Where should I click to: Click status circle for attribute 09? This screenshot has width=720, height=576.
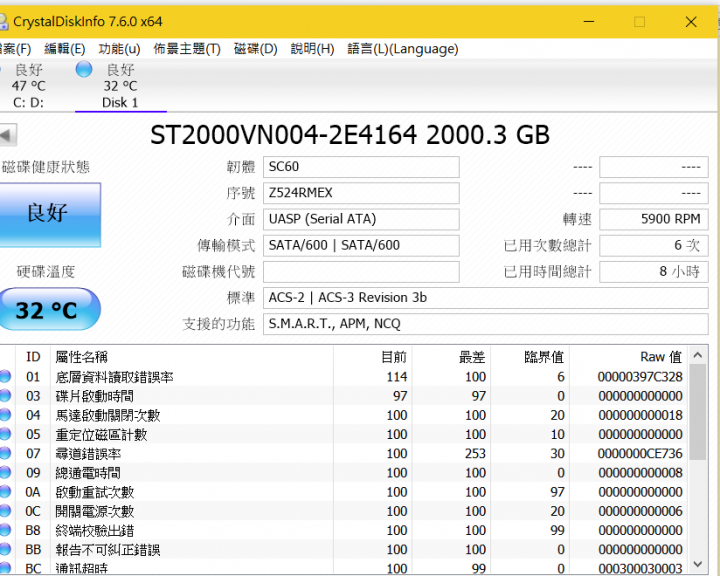point(5,473)
